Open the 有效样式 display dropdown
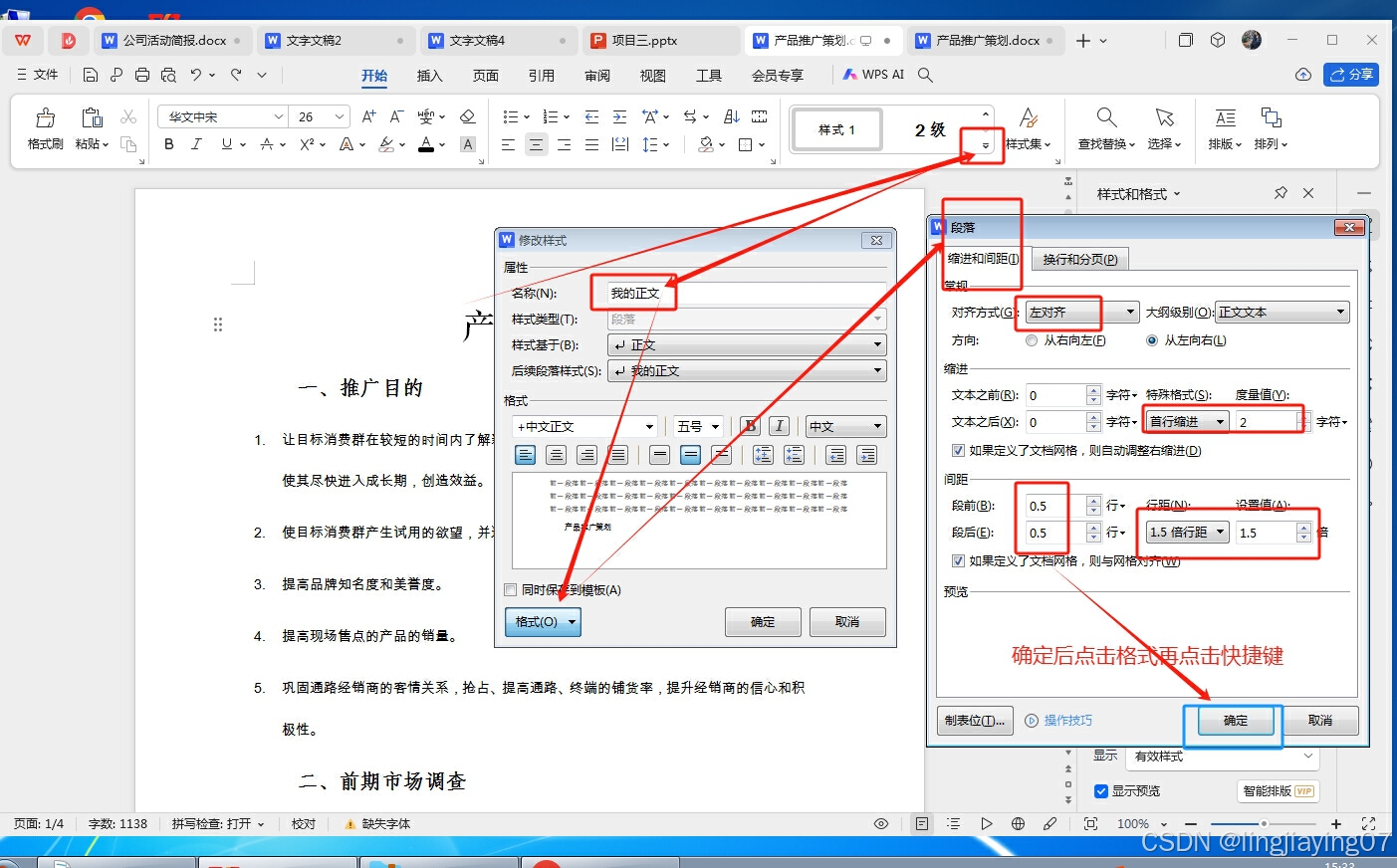The width and height of the screenshot is (1397, 868). pos(1223,757)
